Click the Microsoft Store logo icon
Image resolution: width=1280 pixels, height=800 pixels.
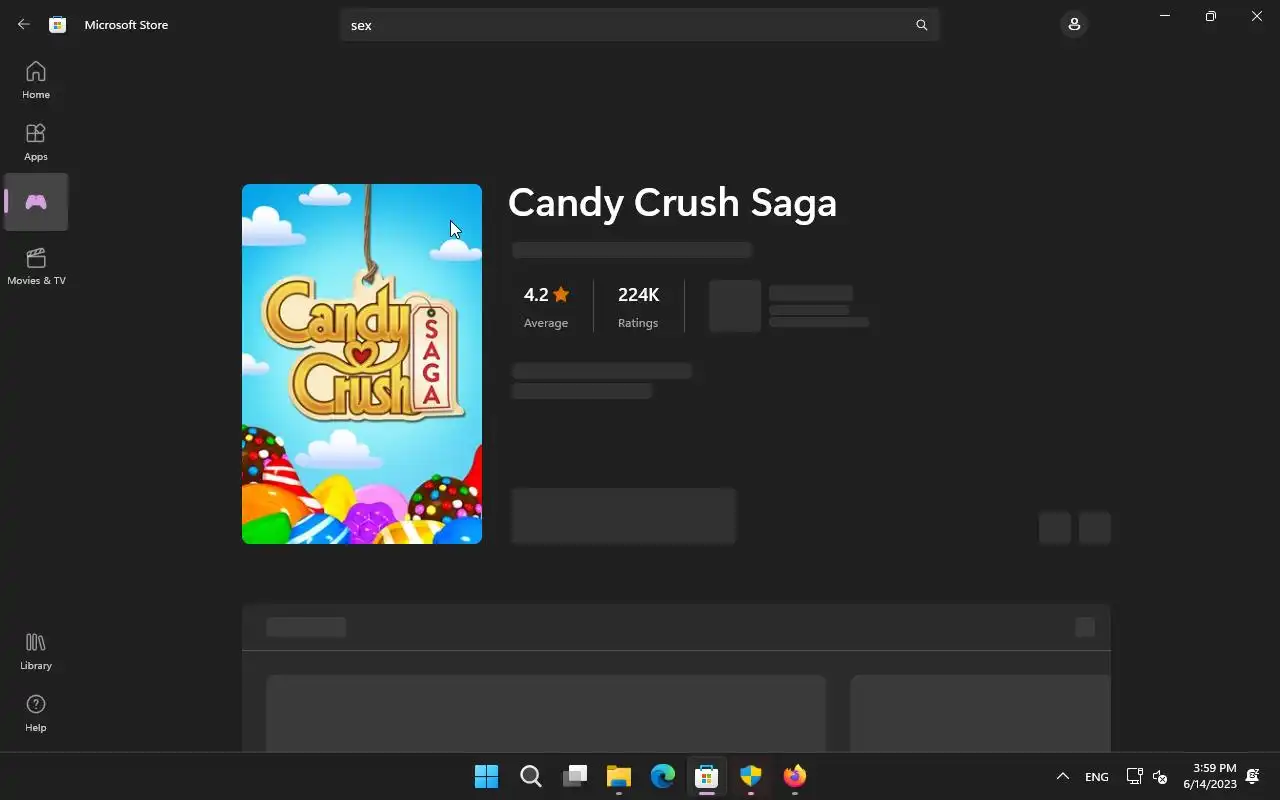pyautogui.click(x=58, y=24)
